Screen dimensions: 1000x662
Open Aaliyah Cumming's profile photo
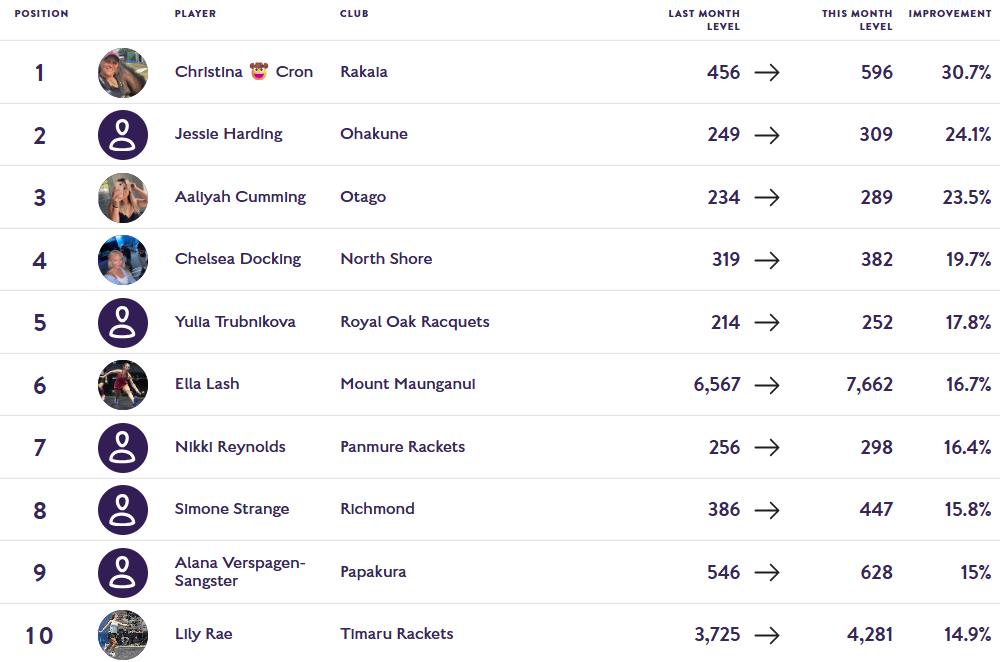(x=123, y=197)
